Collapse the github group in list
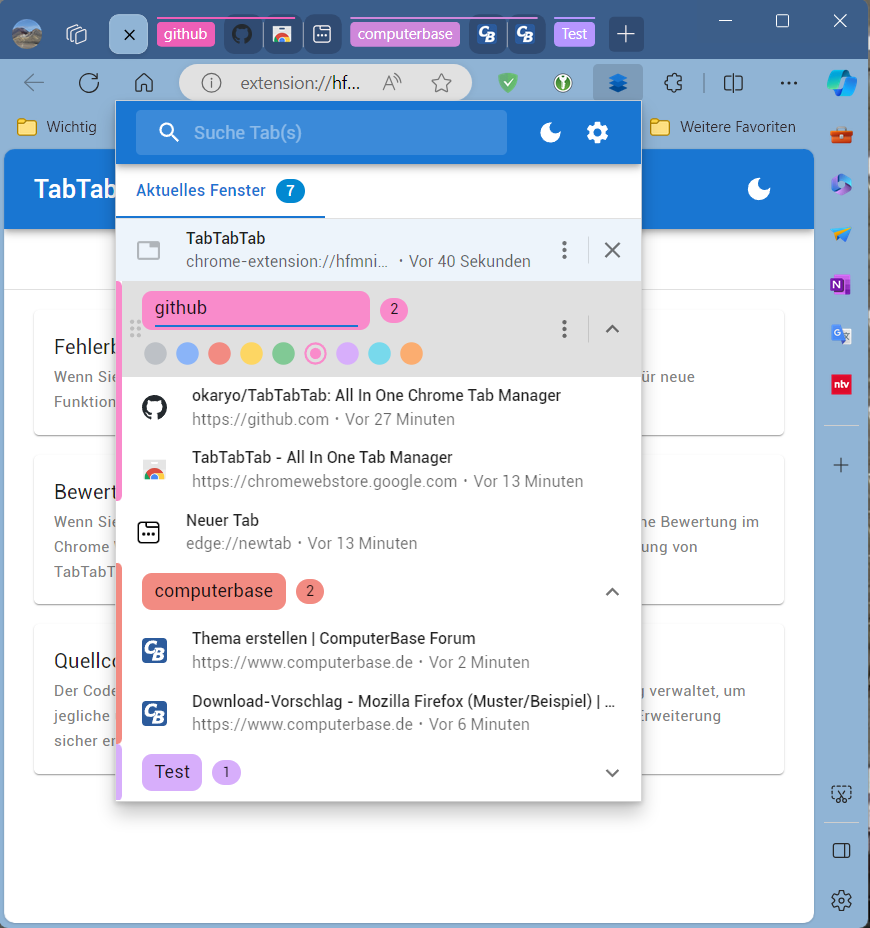Screen dimensions: 870x928 click(613, 329)
